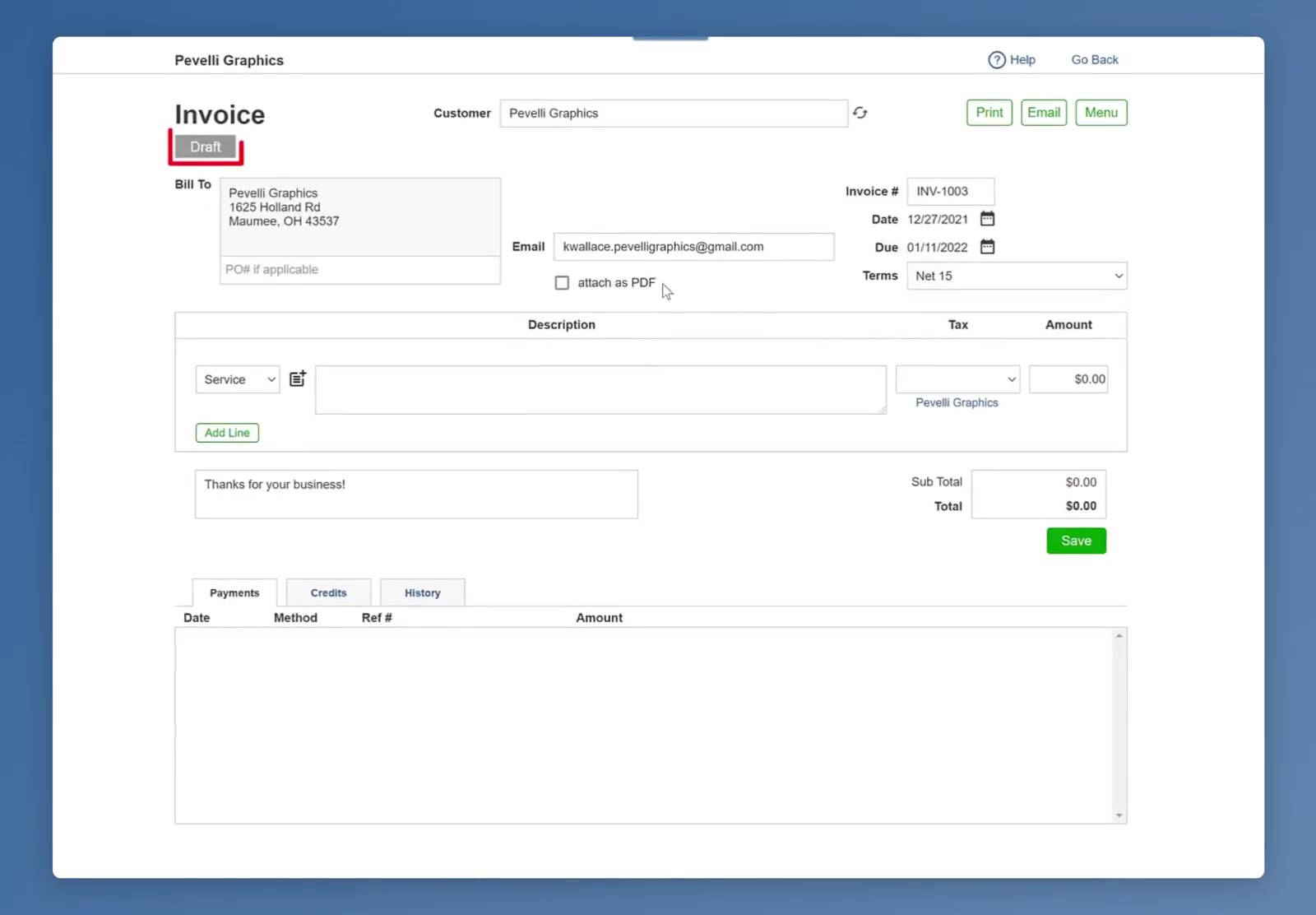Click the Add Line button

pos(227,433)
